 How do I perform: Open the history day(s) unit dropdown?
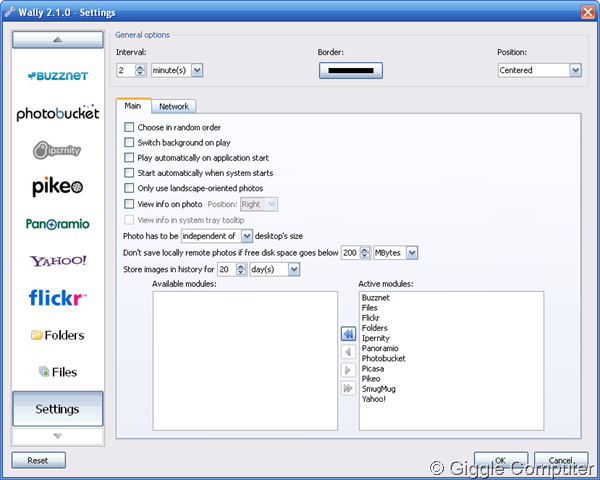pyautogui.click(x=294, y=269)
